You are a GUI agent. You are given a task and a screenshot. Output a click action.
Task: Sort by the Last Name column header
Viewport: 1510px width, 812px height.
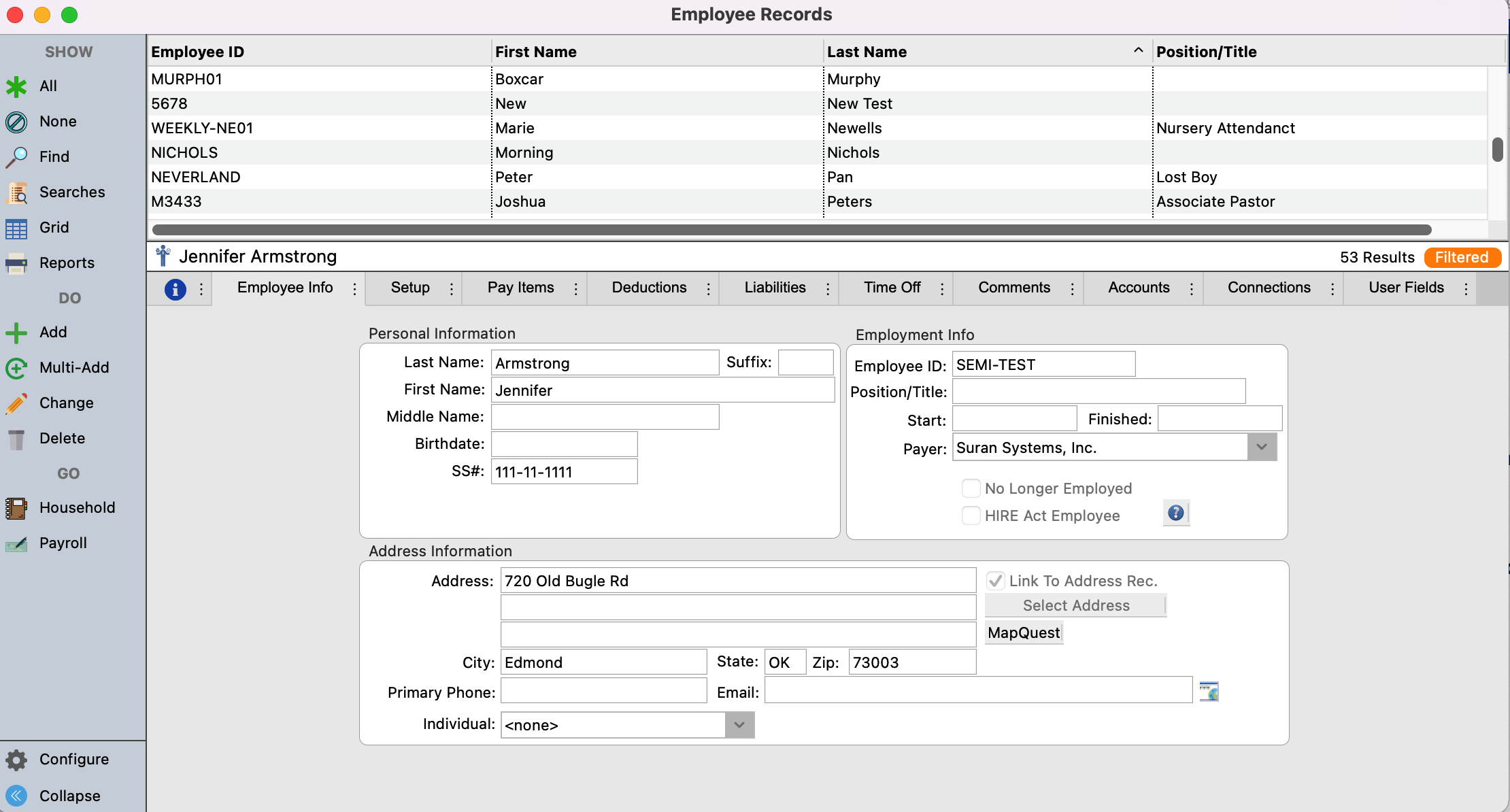(x=867, y=52)
